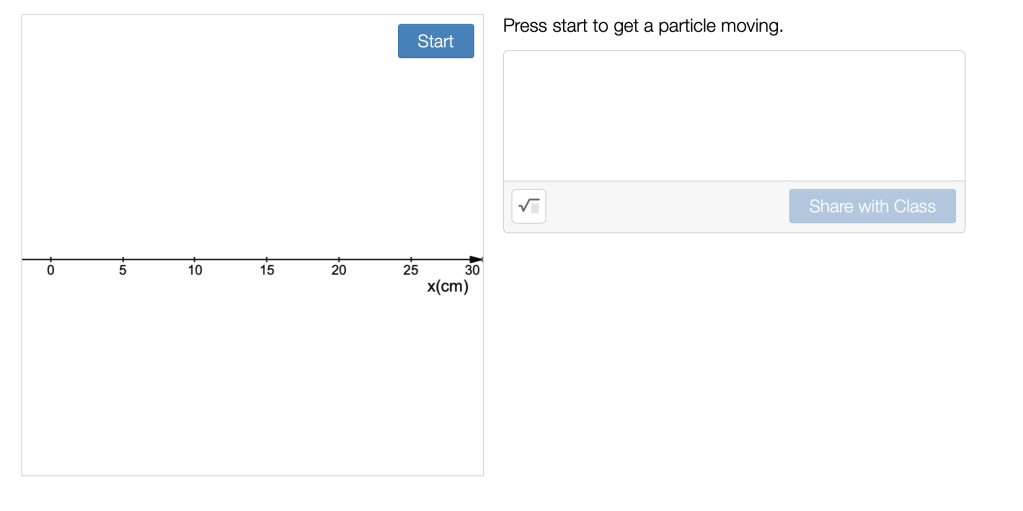Viewport: 1023px width, 511px height.
Task: Click the 10 cm tick mark
Action: (x=195, y=260)
